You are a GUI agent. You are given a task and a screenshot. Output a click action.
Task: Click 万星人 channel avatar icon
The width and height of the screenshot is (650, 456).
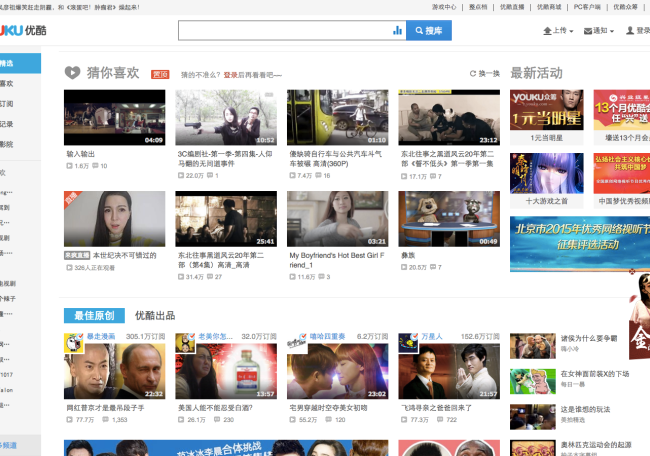[x=407, y=343]
